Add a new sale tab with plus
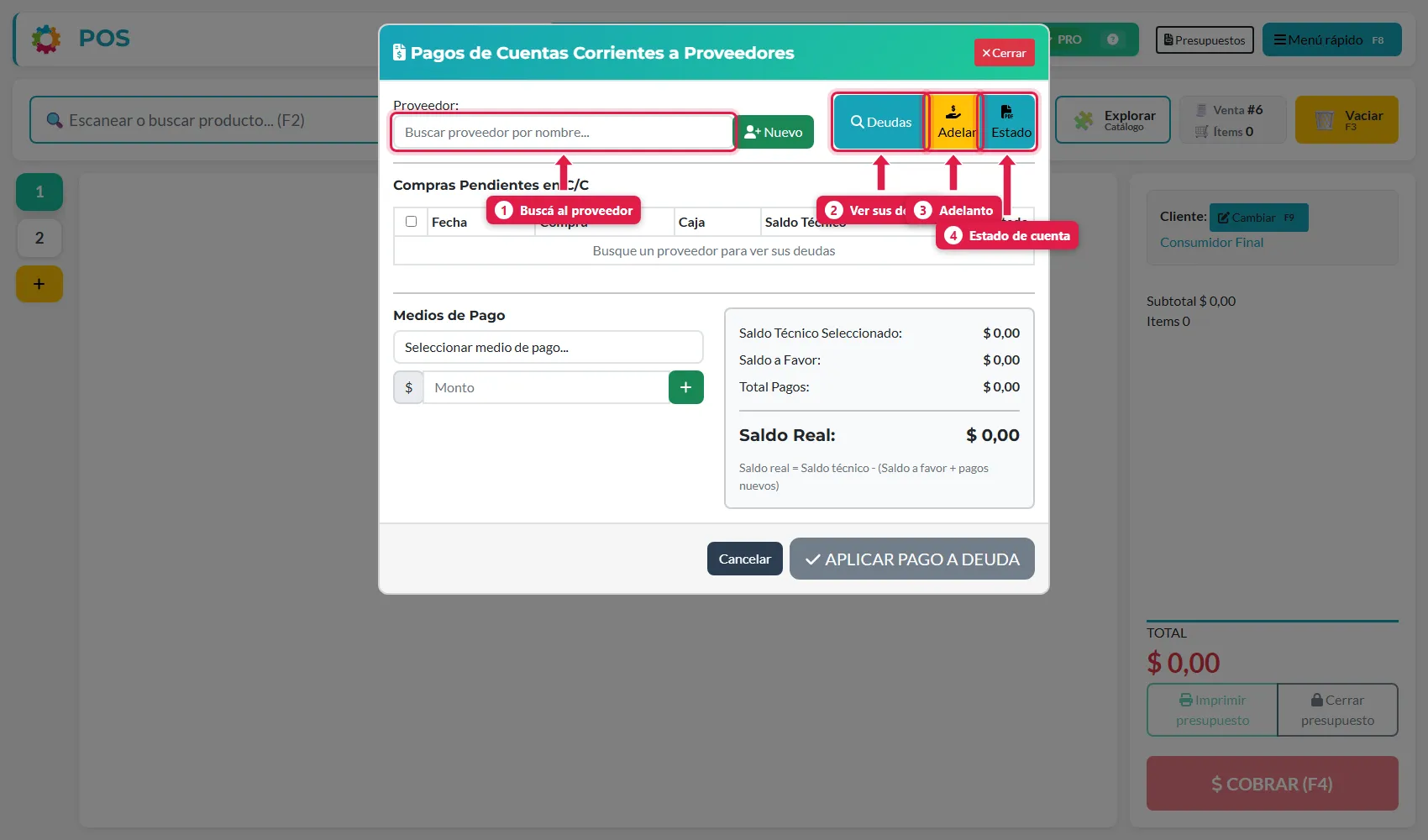 [x=39, y=284]
